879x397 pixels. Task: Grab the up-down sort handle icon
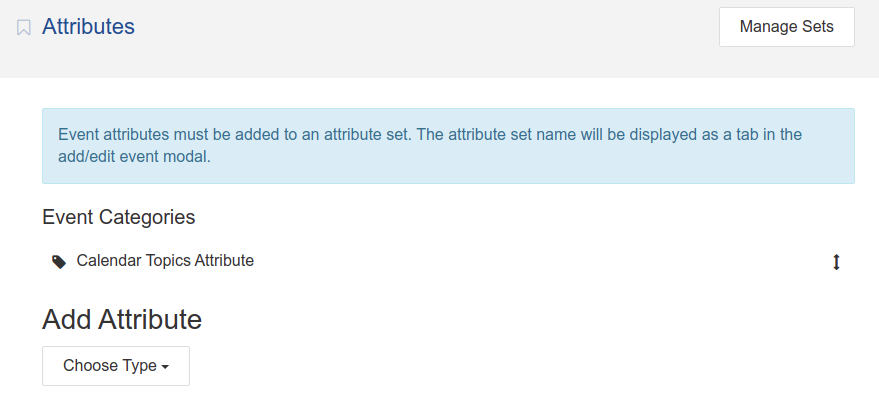[836, 262]
